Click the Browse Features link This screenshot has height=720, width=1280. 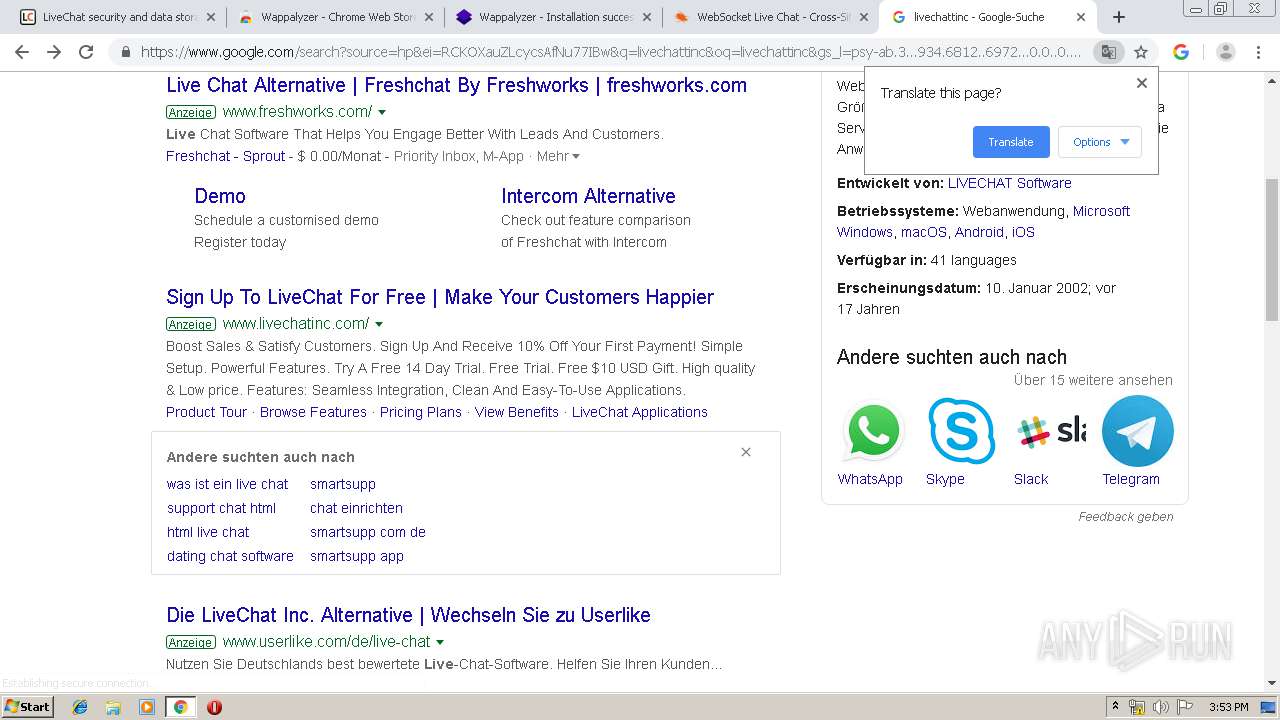tap(313, 412)
